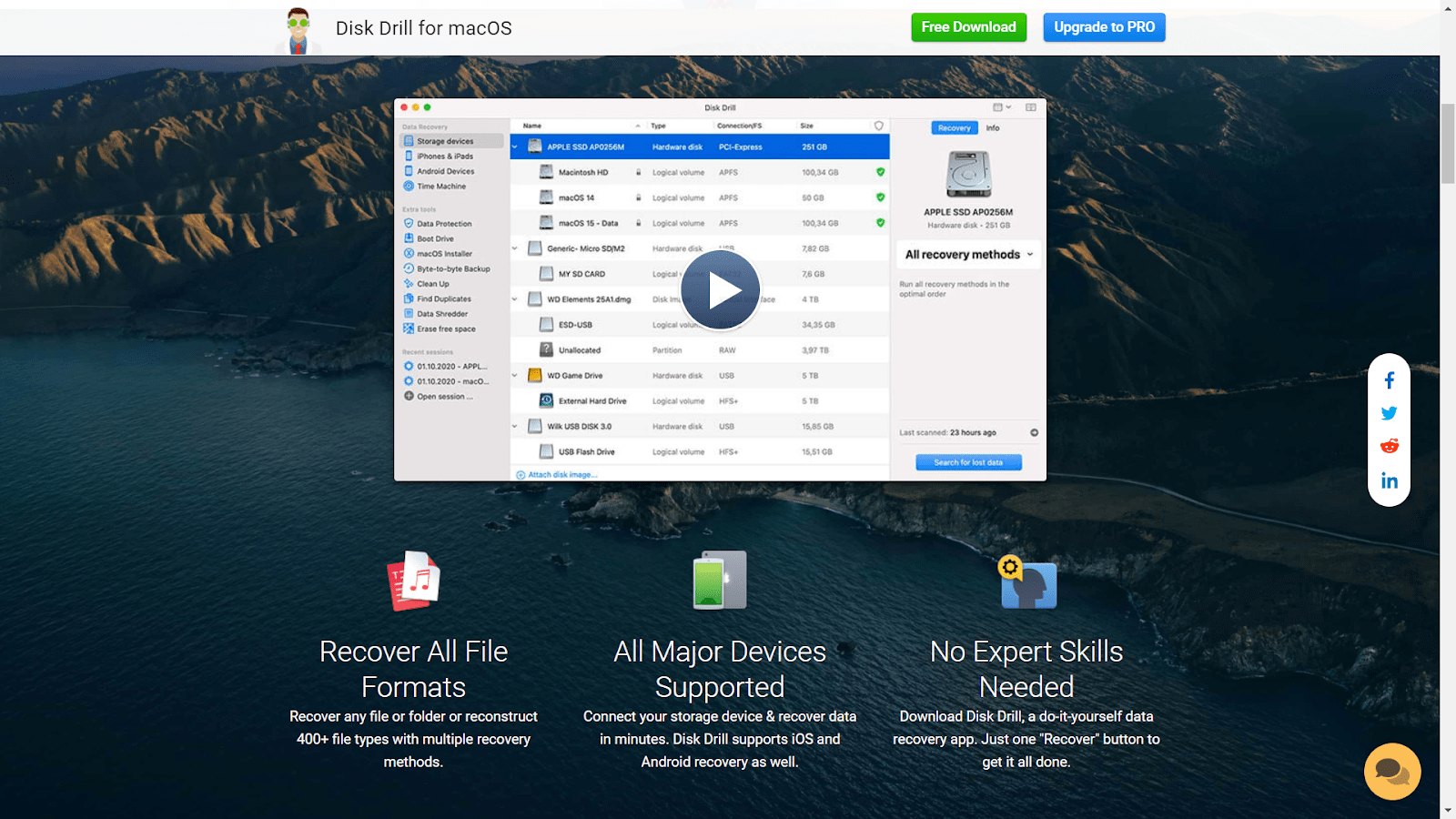Open the view layout dropdown in the title bar

(1002, 107)
